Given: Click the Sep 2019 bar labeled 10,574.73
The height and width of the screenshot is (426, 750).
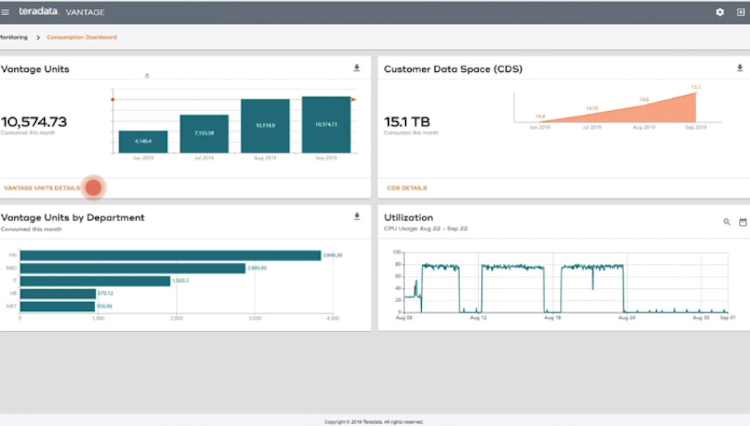Looking at the screenshot, I should tap(326, 125).
